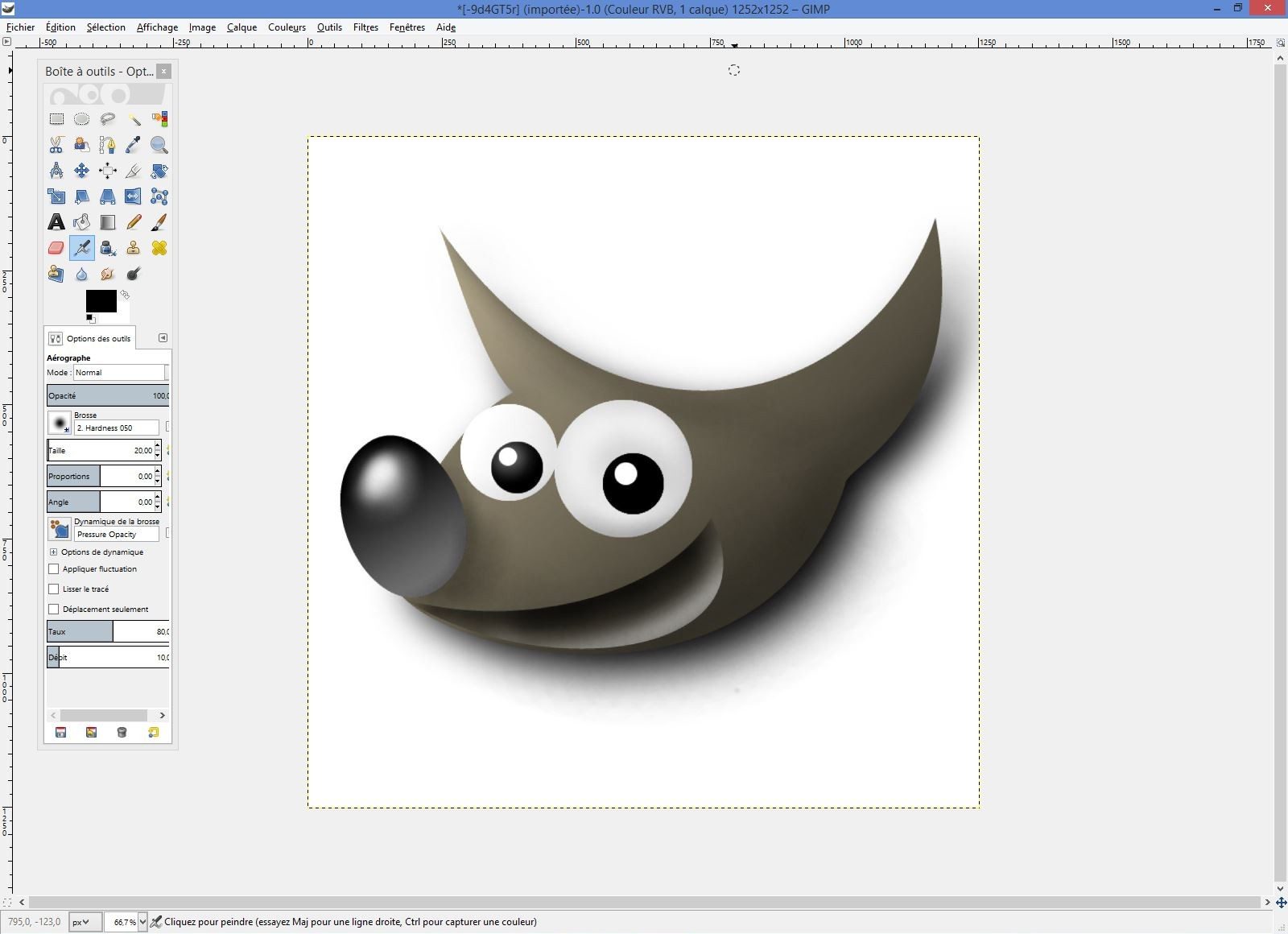Select the Fuzzy Select magic wand tool
Screen dimensions: 1288x934
click(134, 119)
